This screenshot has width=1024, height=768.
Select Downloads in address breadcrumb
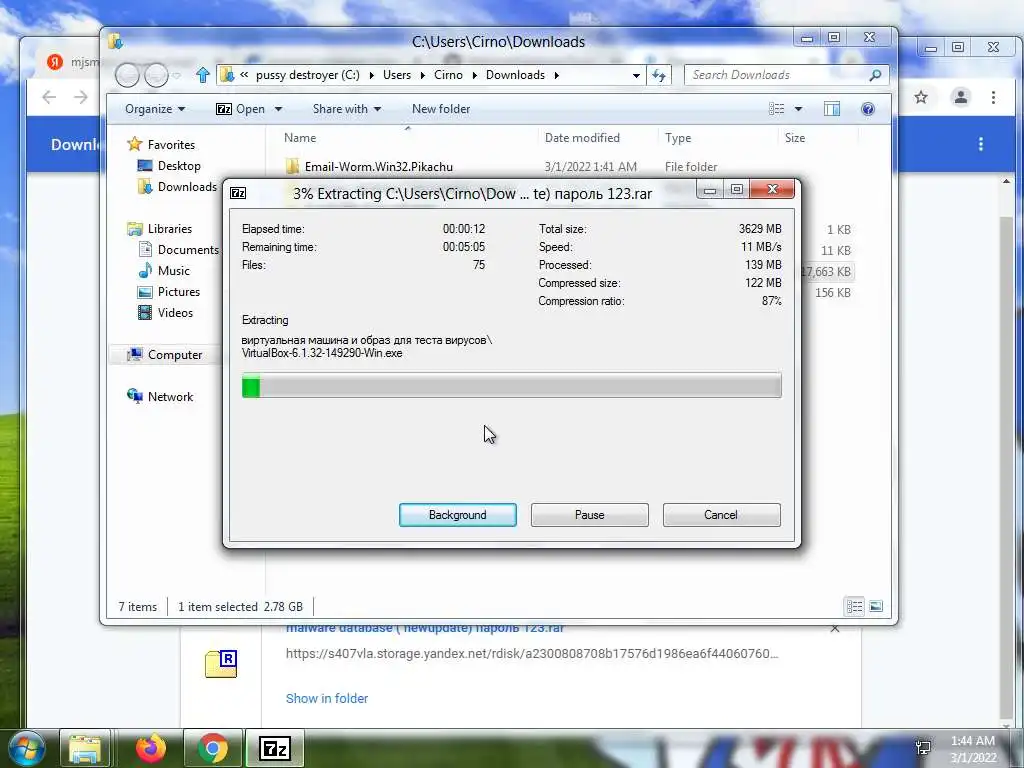pos(515,75)
